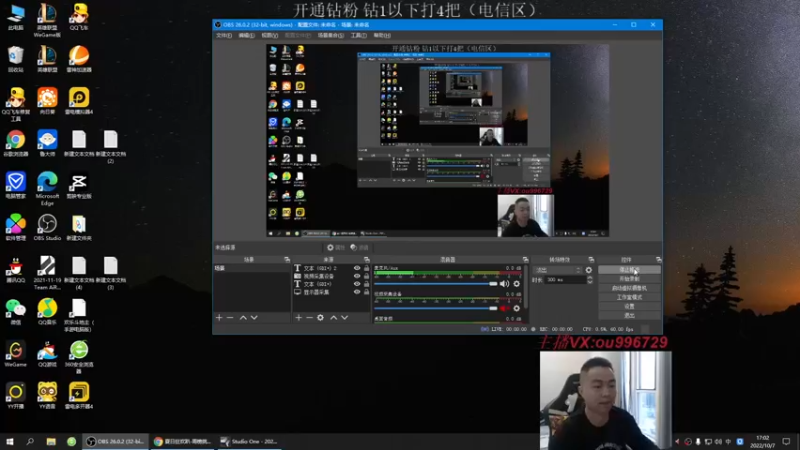Pop out the Audio Mixer dock icon
Screen dimensions: 800x450
[x=525, y=260]
